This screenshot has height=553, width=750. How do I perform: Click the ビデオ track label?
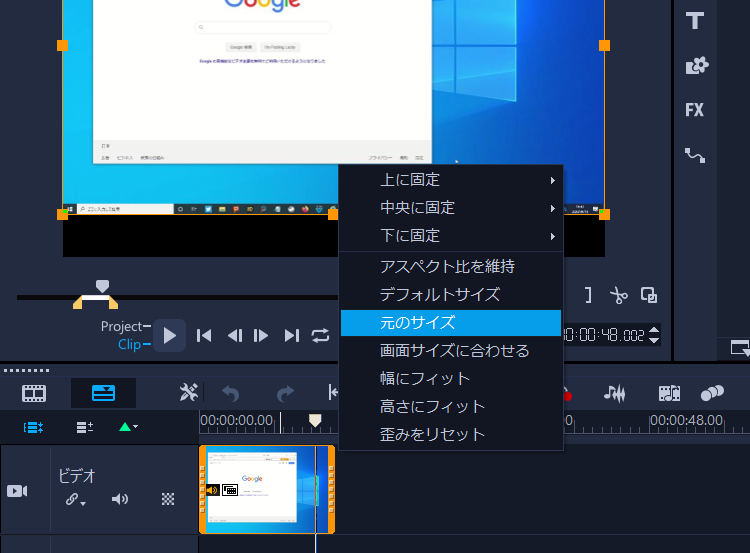[77, 476]
